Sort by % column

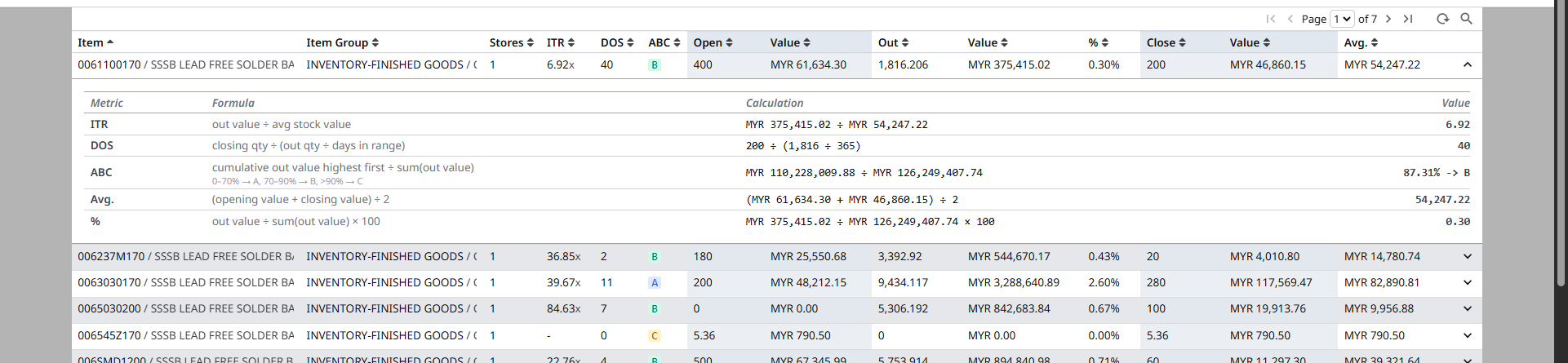(x=1099, y=42)
